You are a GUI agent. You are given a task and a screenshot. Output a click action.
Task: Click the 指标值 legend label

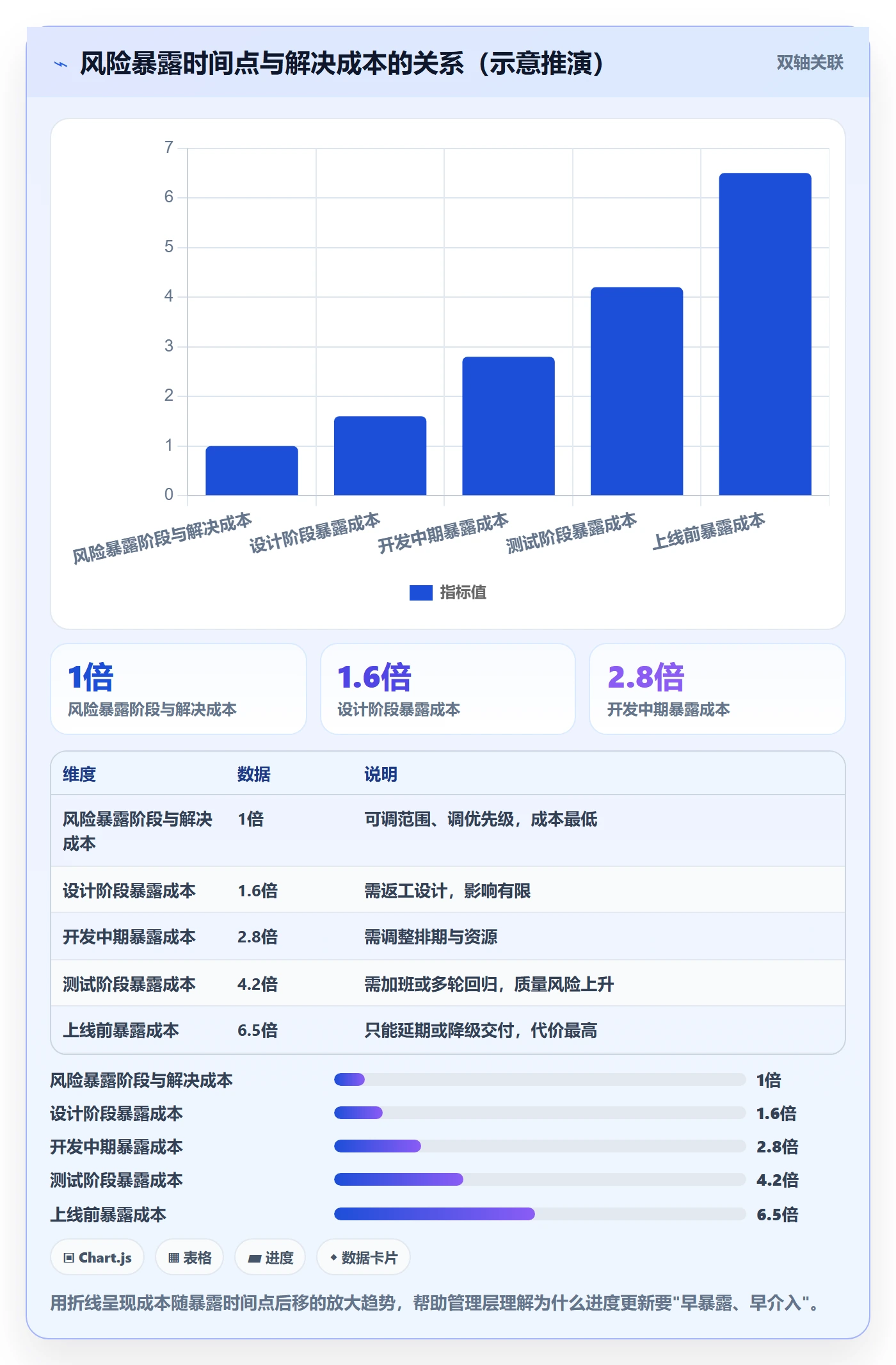click(463, 593)
